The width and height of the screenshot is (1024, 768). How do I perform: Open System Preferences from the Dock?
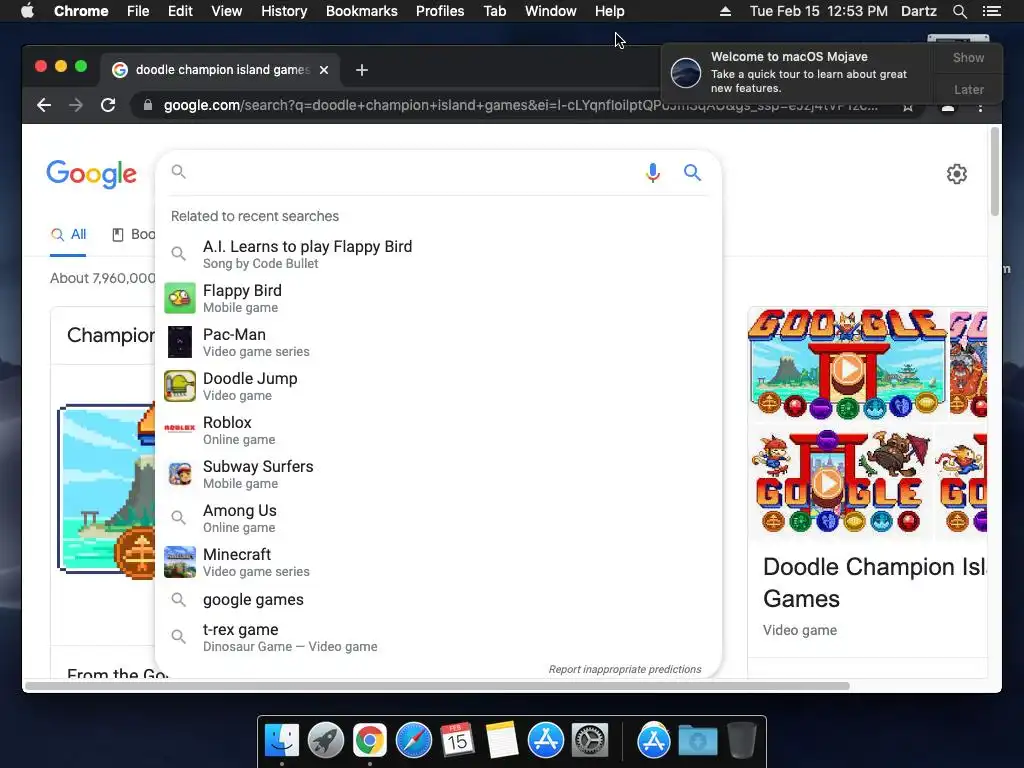point(590,741)
